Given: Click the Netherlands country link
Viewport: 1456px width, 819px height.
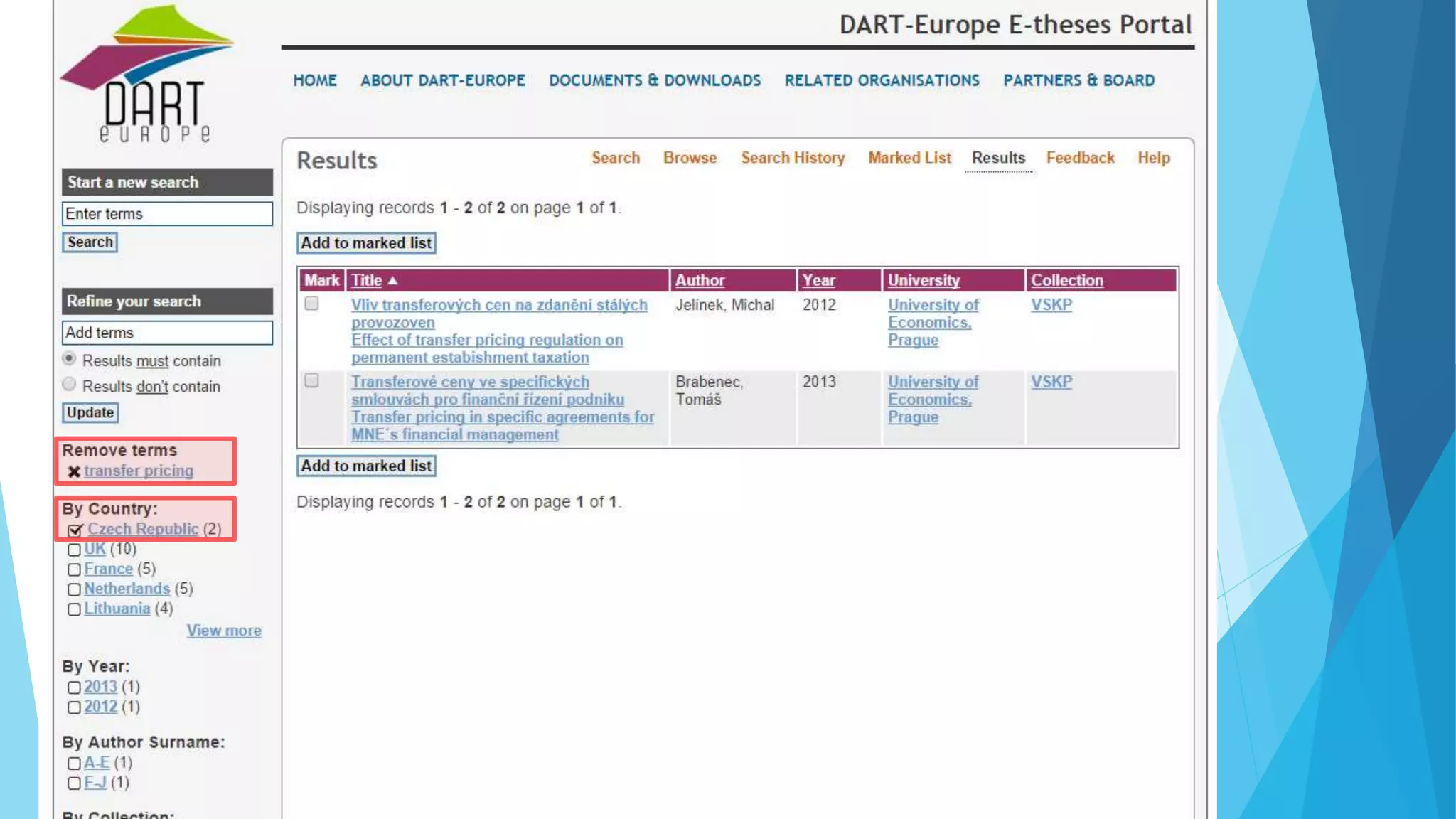Looking at the screenshot, I should (x=127, y=589).
